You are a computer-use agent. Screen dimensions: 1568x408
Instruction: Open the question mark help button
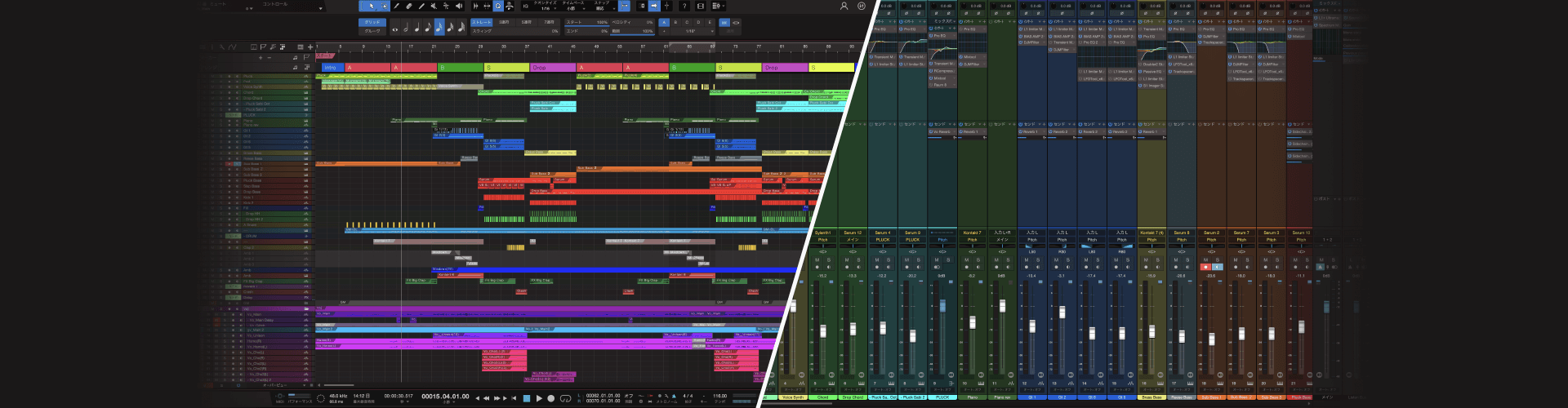(x=684, y=6)
